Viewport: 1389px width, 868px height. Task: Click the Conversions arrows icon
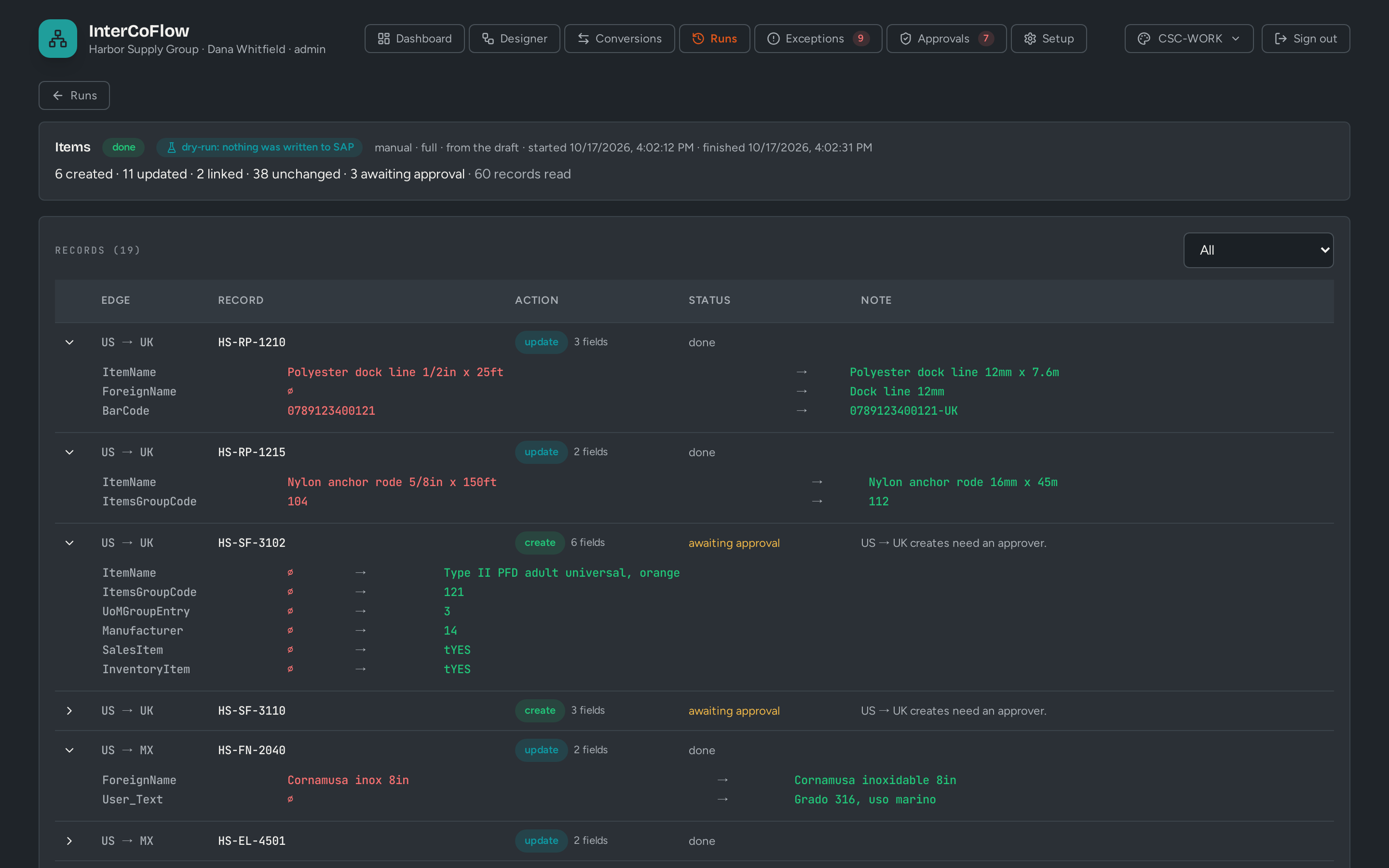tap(583, 39)
